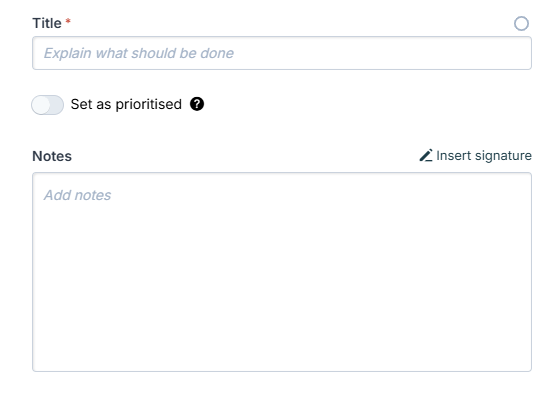The width and height of the screenshot is (550, 397).
Task: Click the pencil icon next to Insert signature
Action: 426,155
